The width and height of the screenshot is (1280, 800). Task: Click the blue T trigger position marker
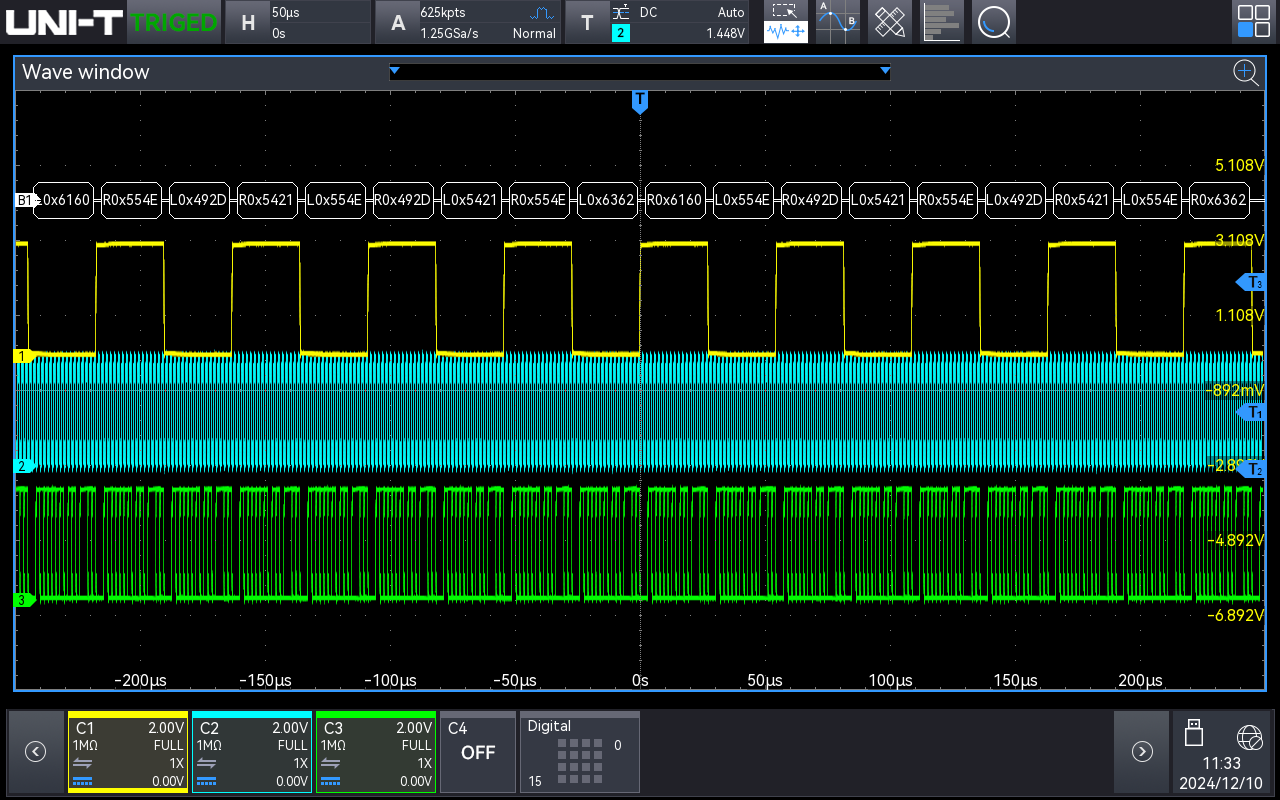point(640,101)
